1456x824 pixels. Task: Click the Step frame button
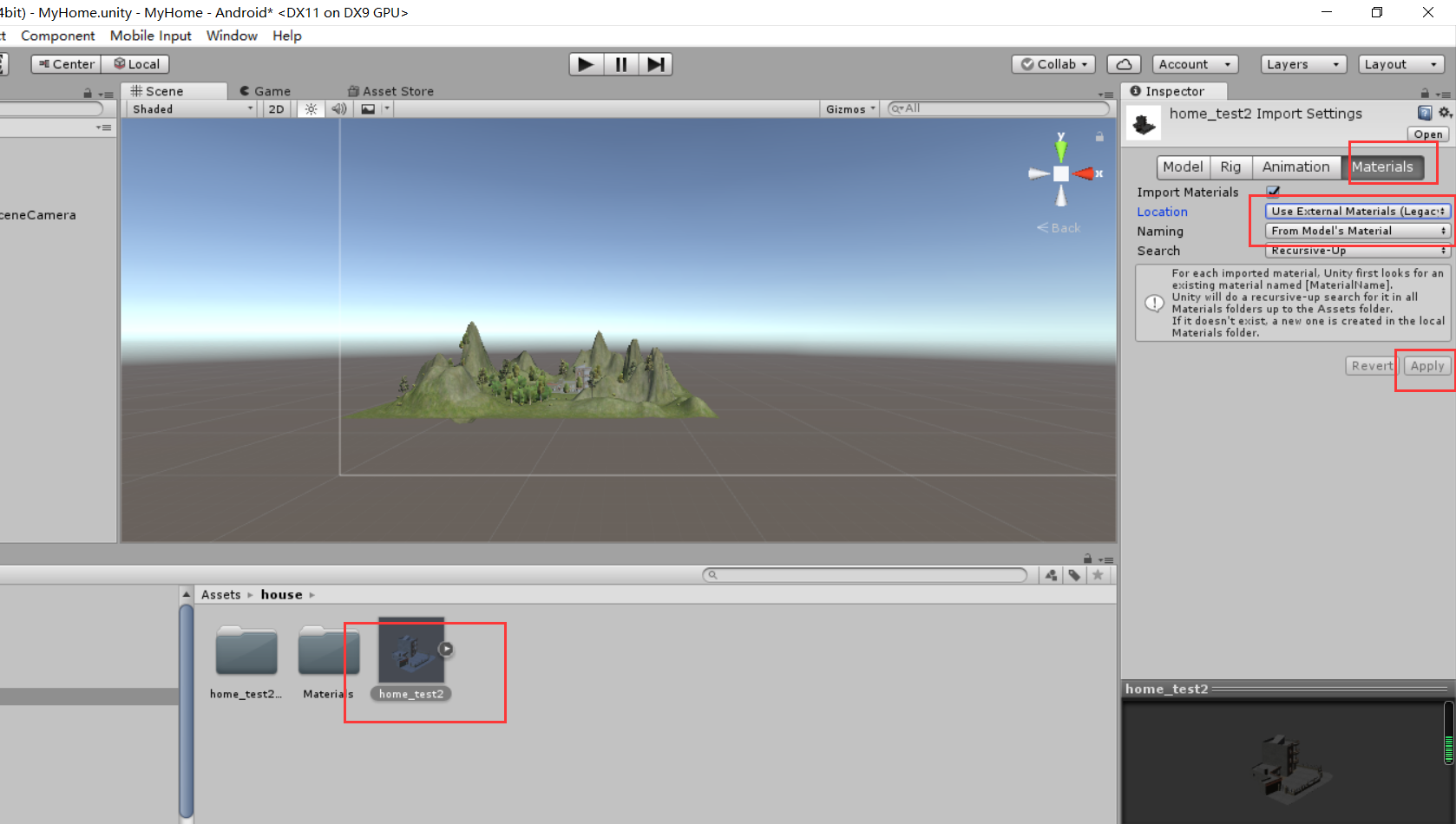(655, 63)
